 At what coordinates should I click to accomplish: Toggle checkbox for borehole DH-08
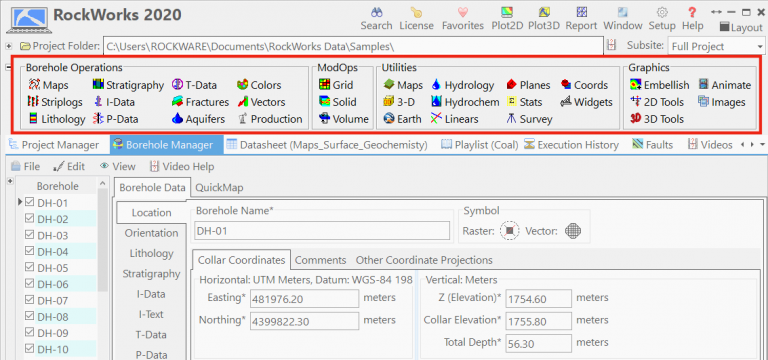29,316
